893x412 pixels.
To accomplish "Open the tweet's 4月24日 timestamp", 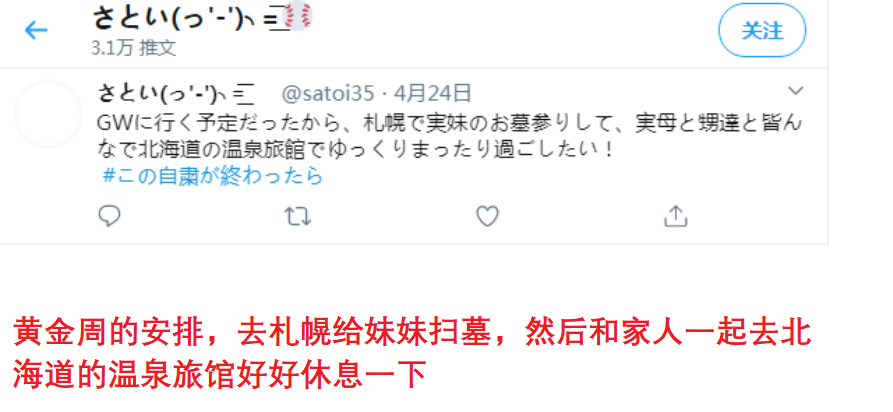I will click(x=432, y=92).
